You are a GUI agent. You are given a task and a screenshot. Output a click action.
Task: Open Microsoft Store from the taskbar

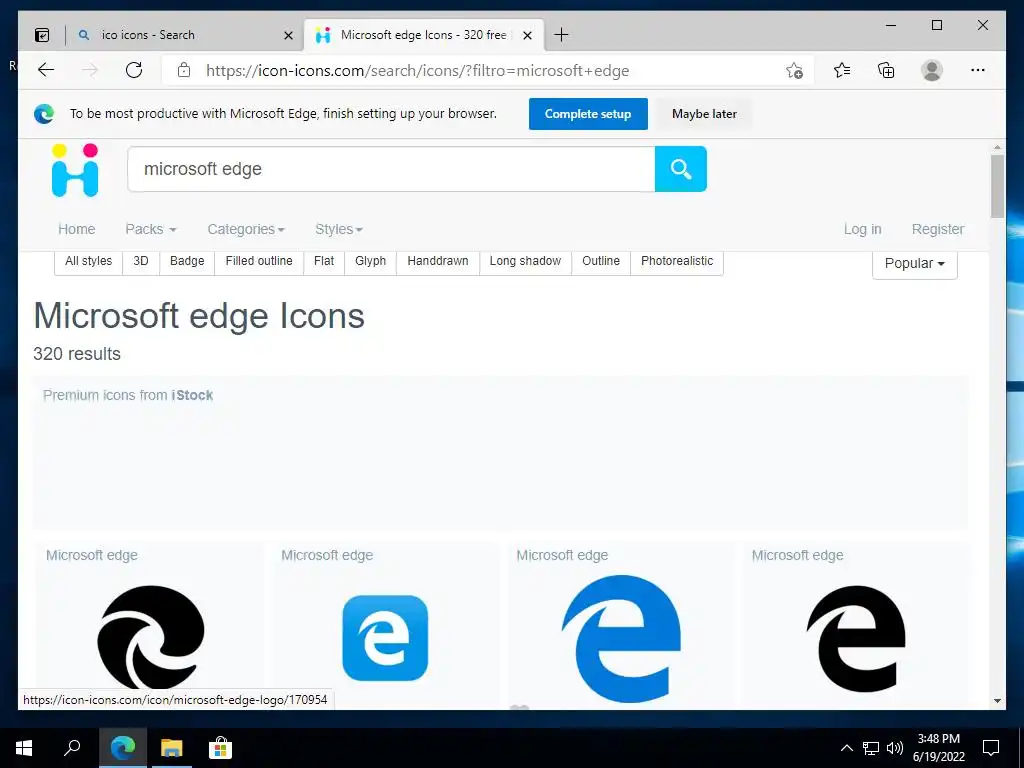click(220, 748)
